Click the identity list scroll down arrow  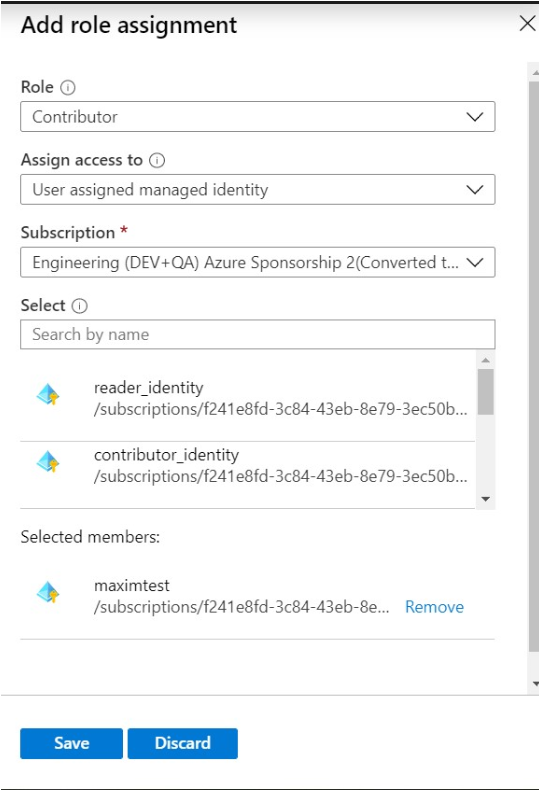(486, 499)
